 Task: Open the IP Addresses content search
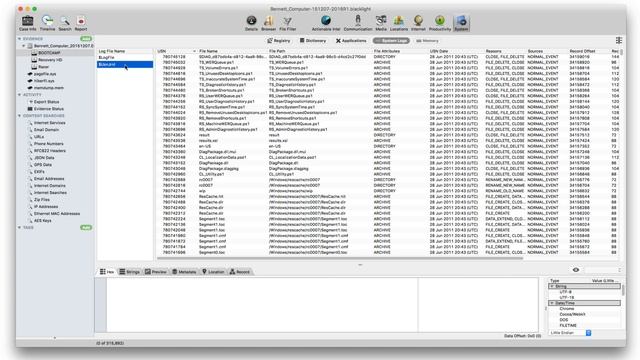45,207
